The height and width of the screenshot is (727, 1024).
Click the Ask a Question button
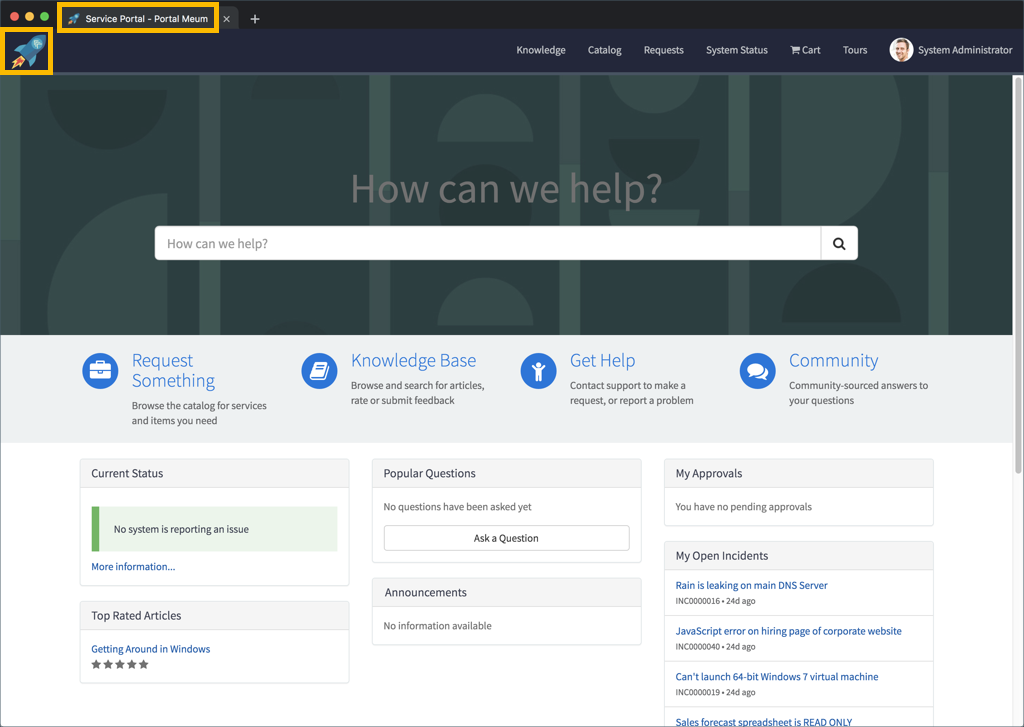pos(506,537)
